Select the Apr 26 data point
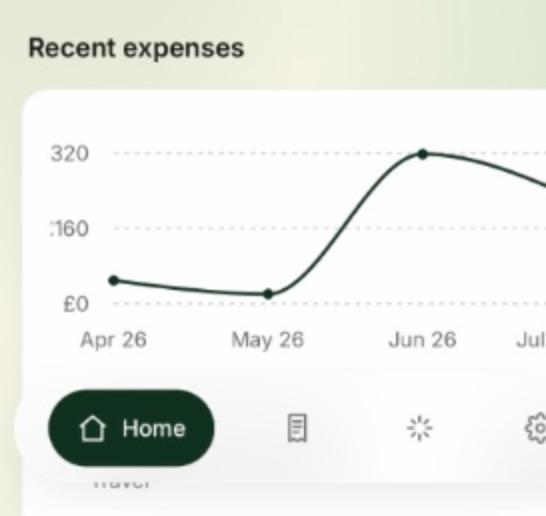The image size is (546, 516). (x=114, y=280)
